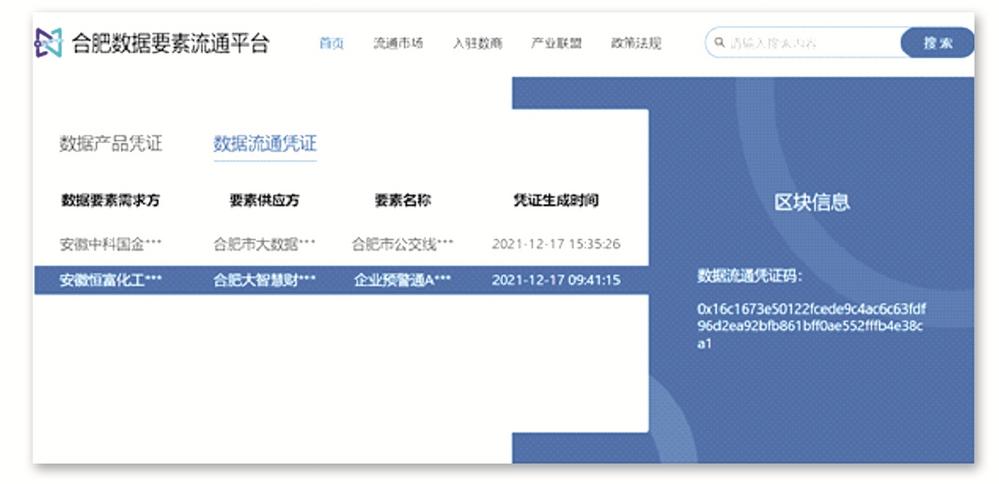Viewport: 999px width, 484px height.
Task: Select the 2021-12-17 15:35:26 timestamp
Action: (556, 244)
